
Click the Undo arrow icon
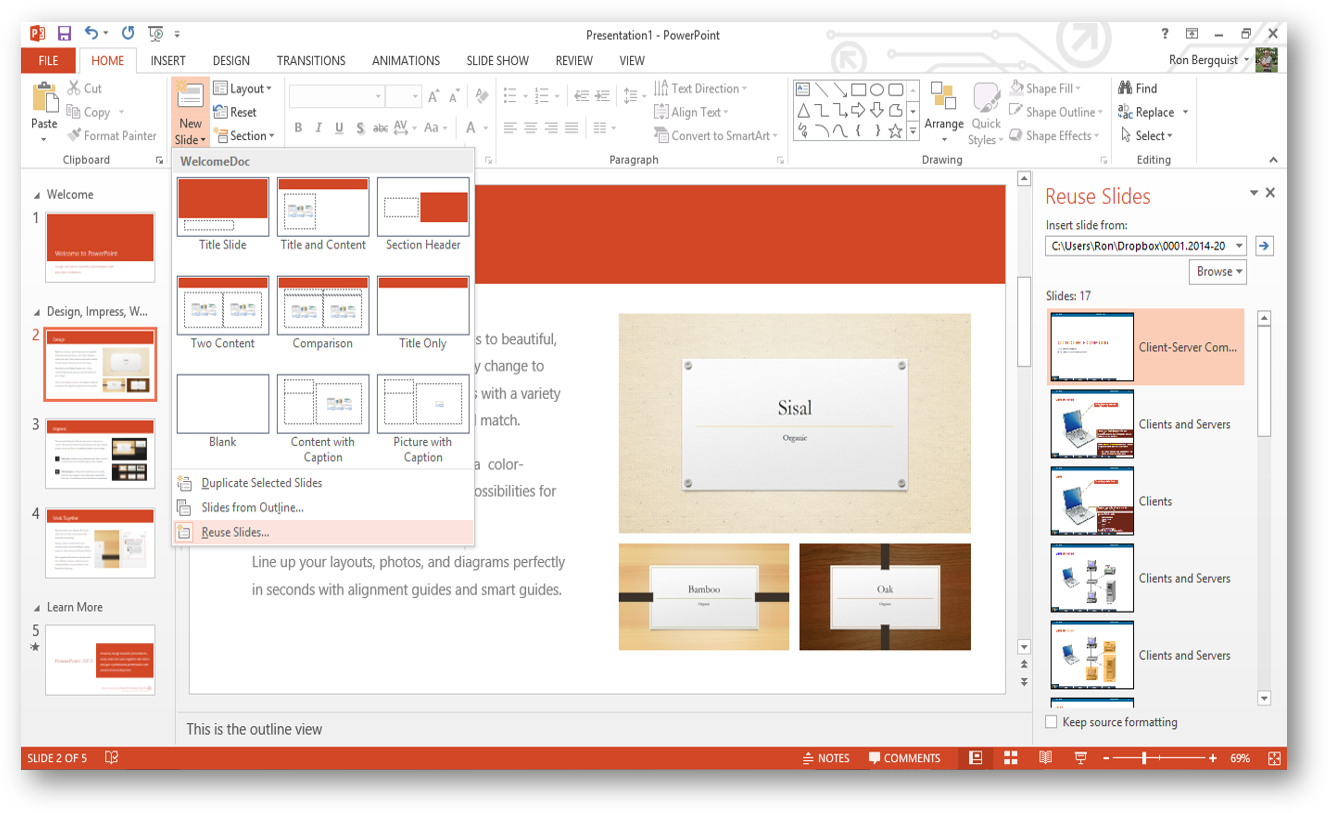(x=92, y=34)
